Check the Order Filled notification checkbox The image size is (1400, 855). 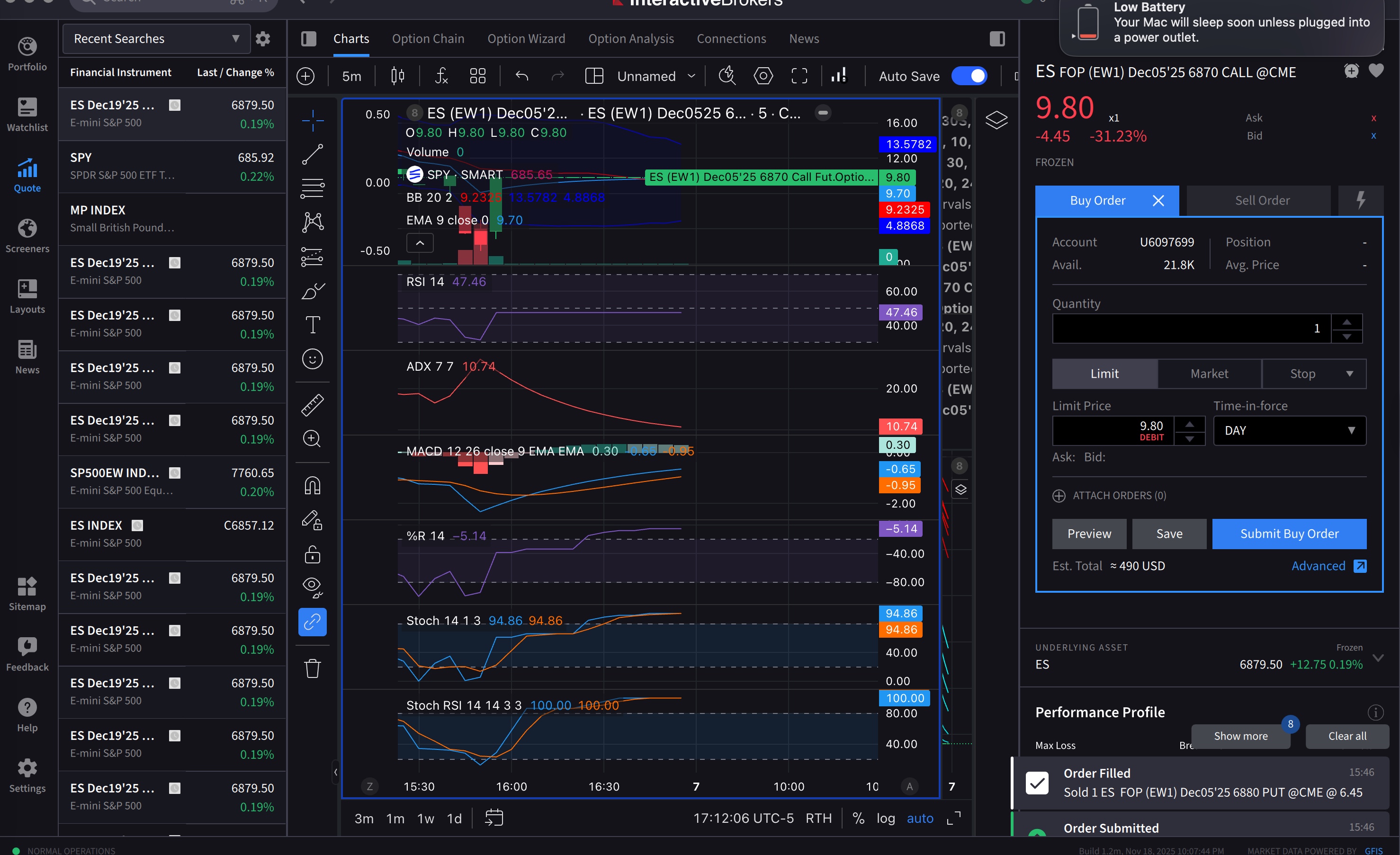[1038, 782]
